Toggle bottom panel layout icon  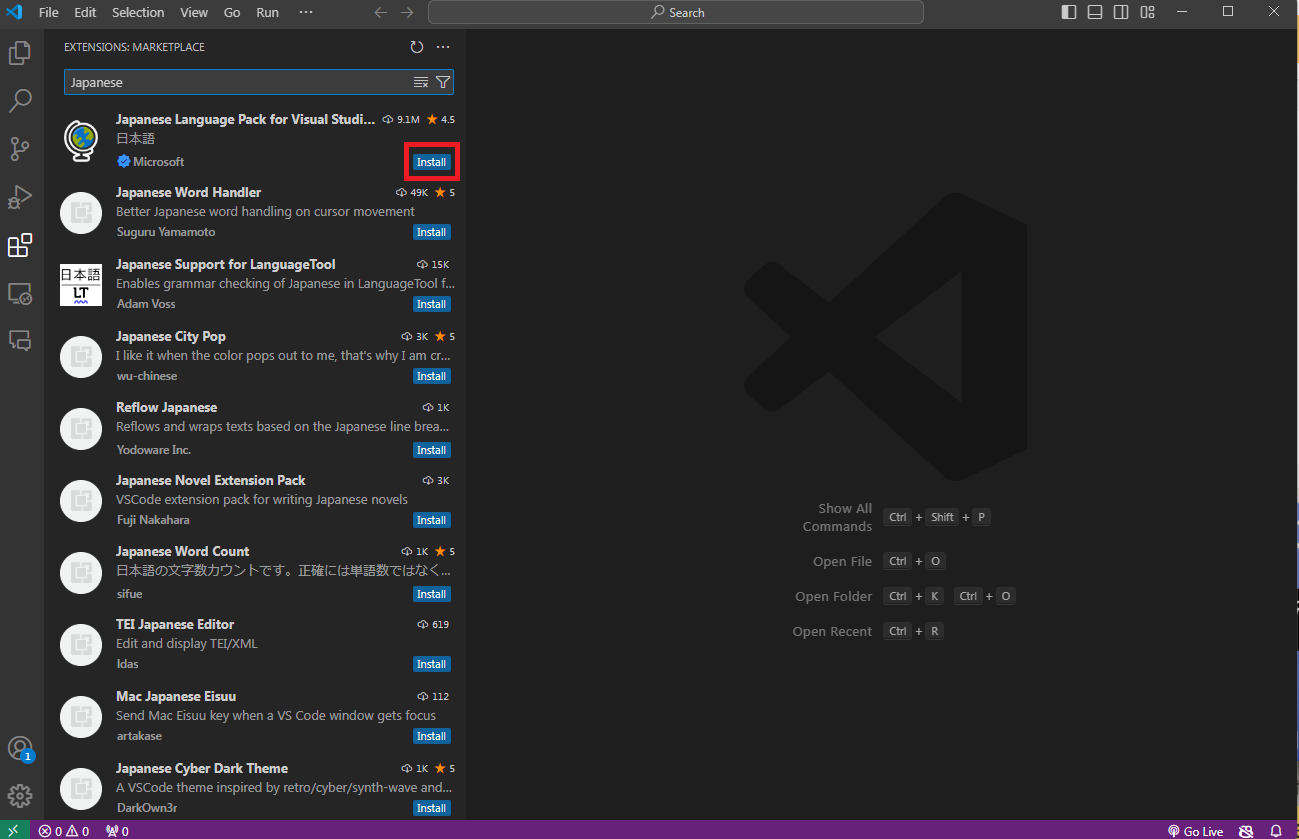tap(1095, 12)
